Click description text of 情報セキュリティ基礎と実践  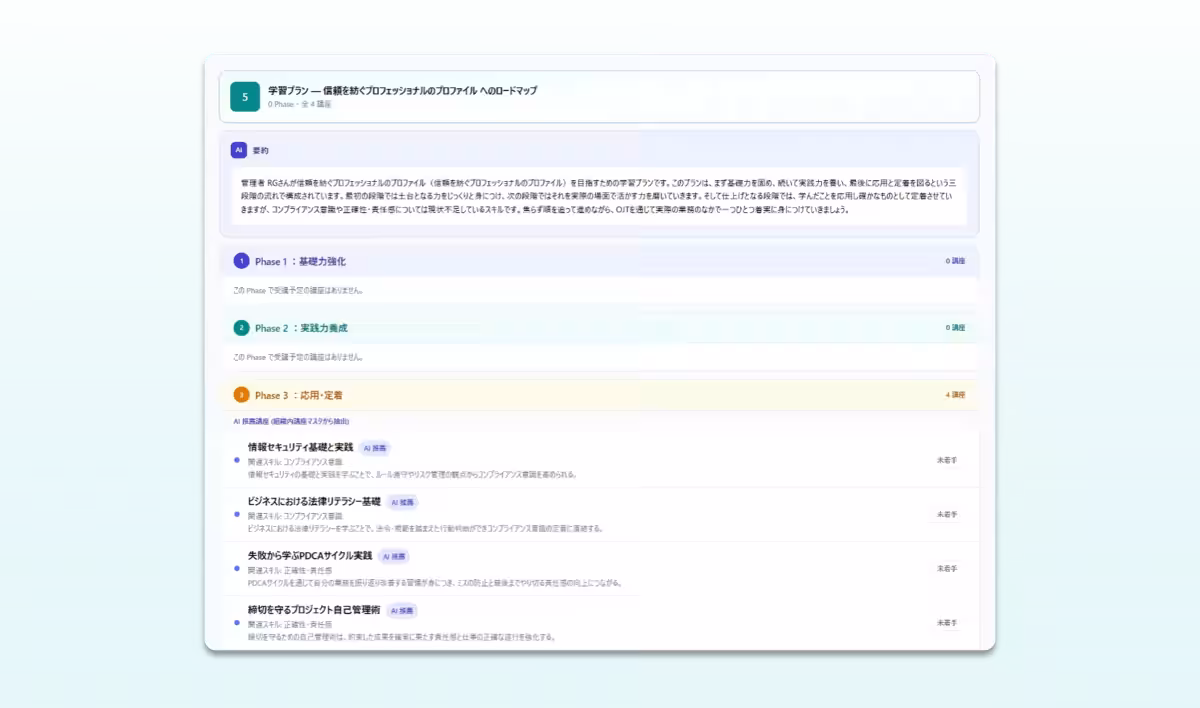click(x=412, y=474)
